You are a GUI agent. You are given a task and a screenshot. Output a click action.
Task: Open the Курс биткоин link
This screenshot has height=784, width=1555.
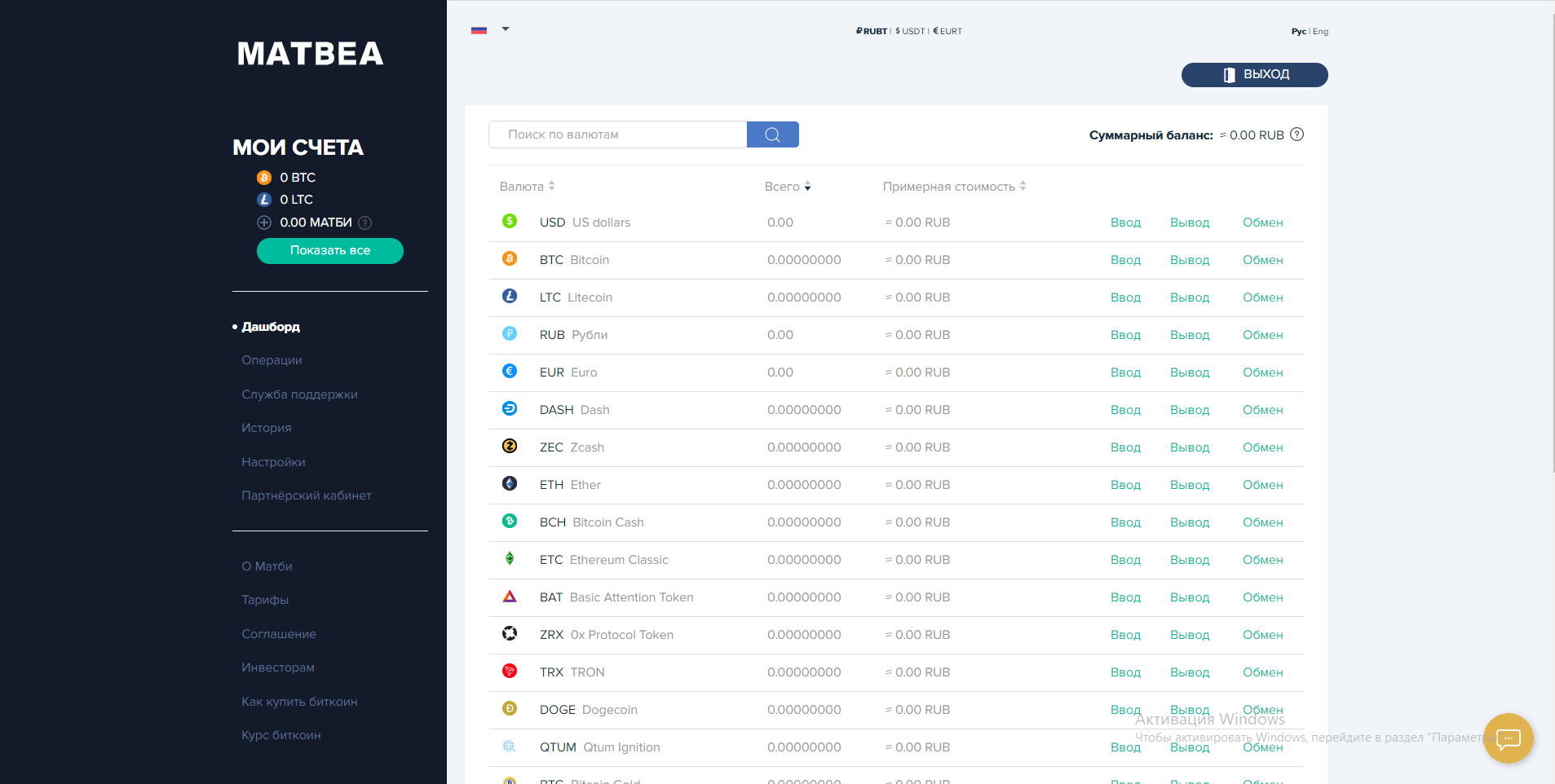(x=281, y=735)
